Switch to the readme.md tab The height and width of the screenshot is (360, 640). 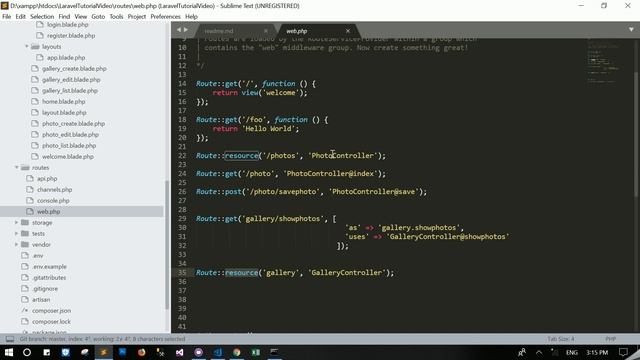[x=219, y=31]
